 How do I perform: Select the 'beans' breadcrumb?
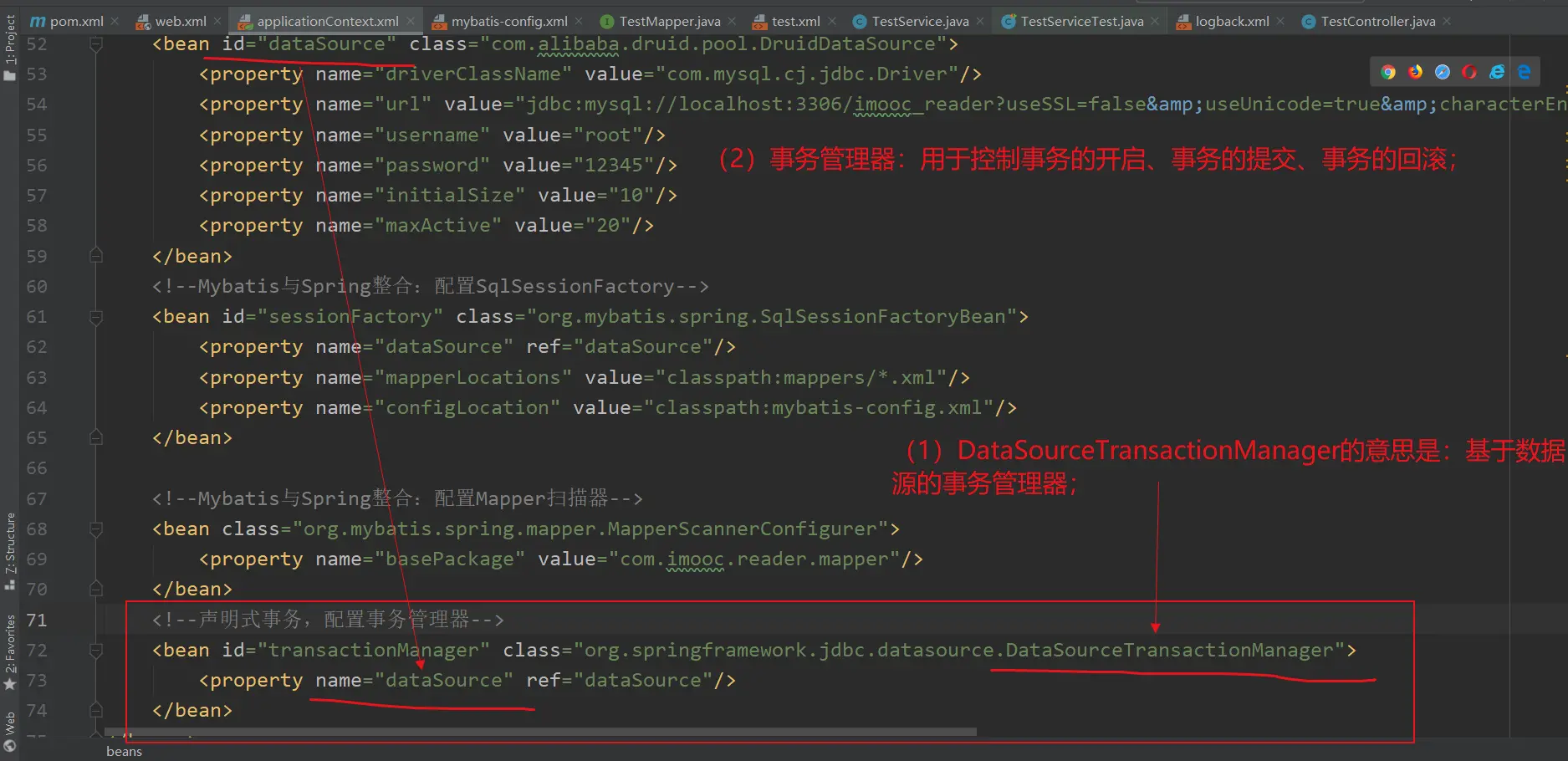pyautogui.click(x=124, y=751)
